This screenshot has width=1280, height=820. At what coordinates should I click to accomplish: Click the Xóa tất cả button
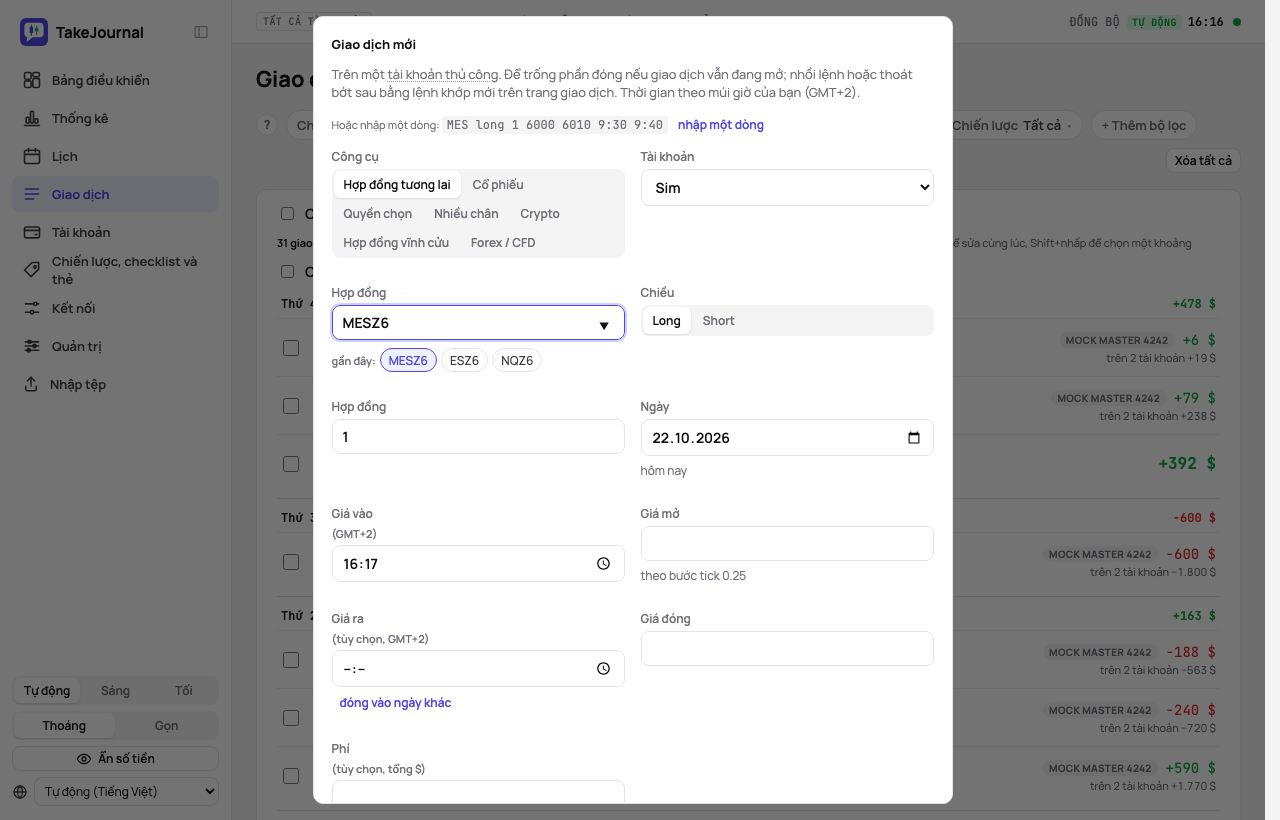point(1203,161)
